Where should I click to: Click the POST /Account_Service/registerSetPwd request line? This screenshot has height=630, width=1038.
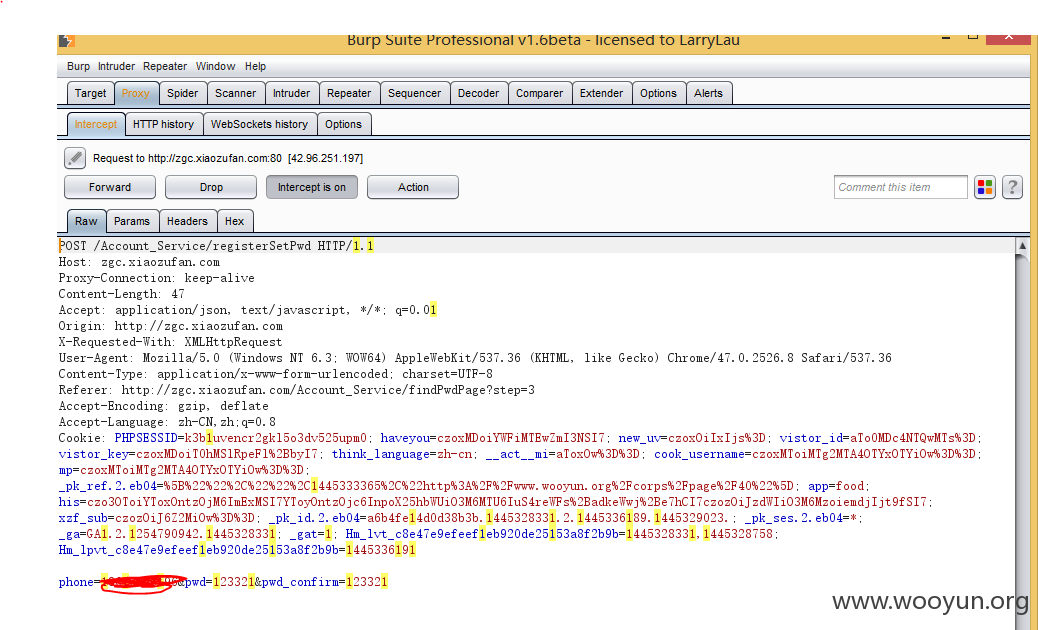[x=216, y=246]
